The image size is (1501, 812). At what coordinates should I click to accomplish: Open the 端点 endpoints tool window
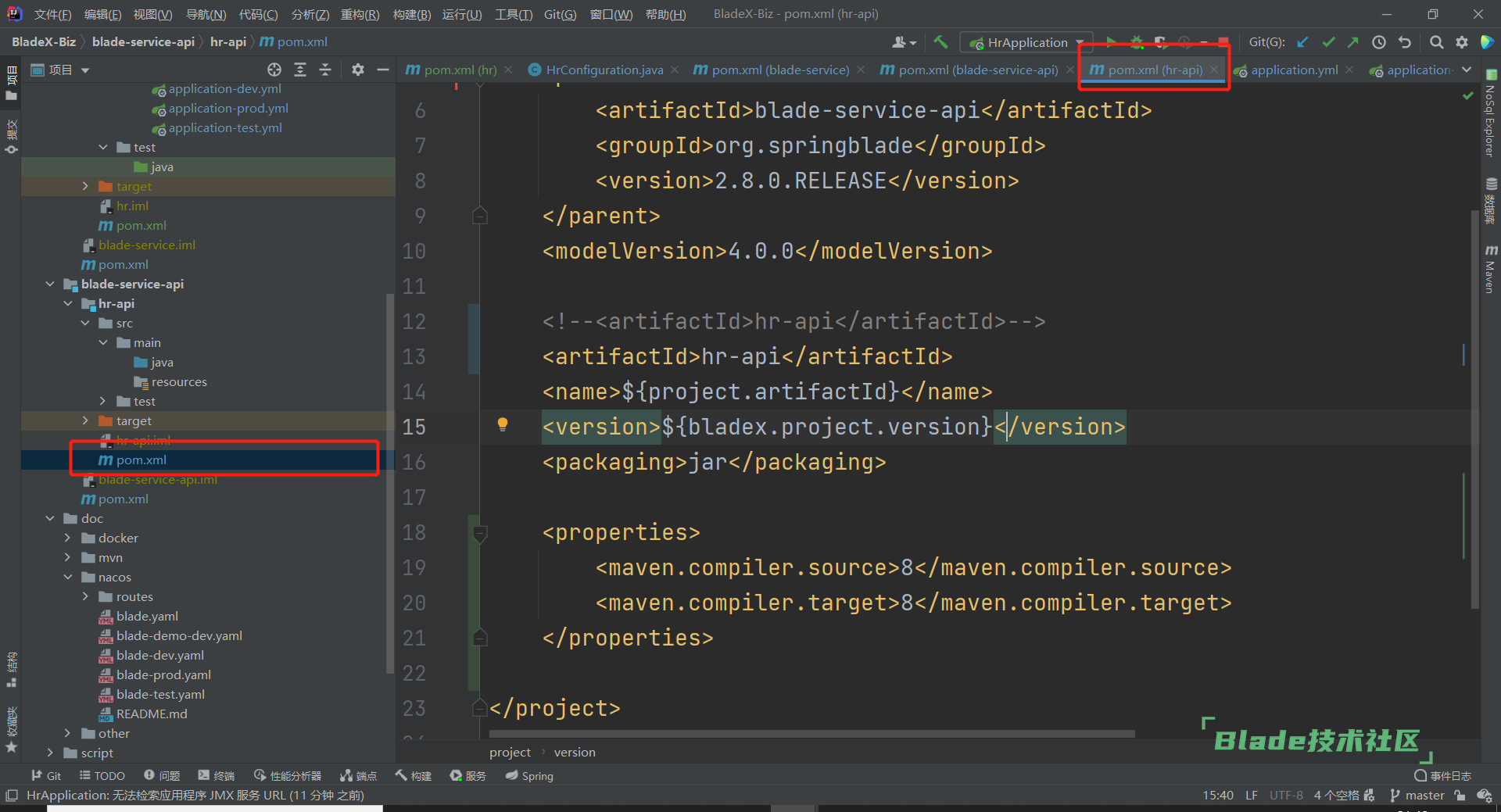click(359, 776)
